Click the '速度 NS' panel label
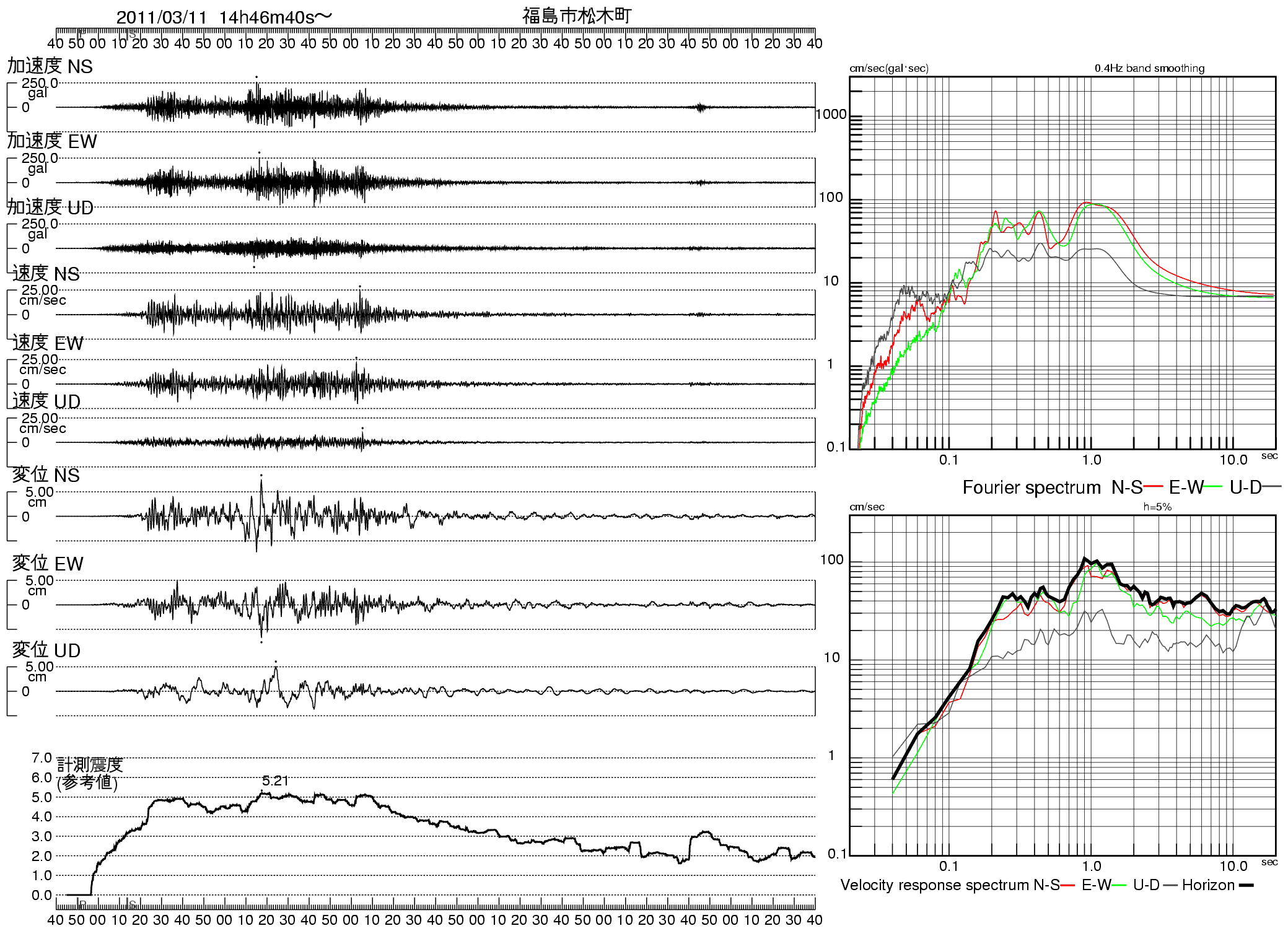Viewport: 1288px width, 931px height. point(46,273)
